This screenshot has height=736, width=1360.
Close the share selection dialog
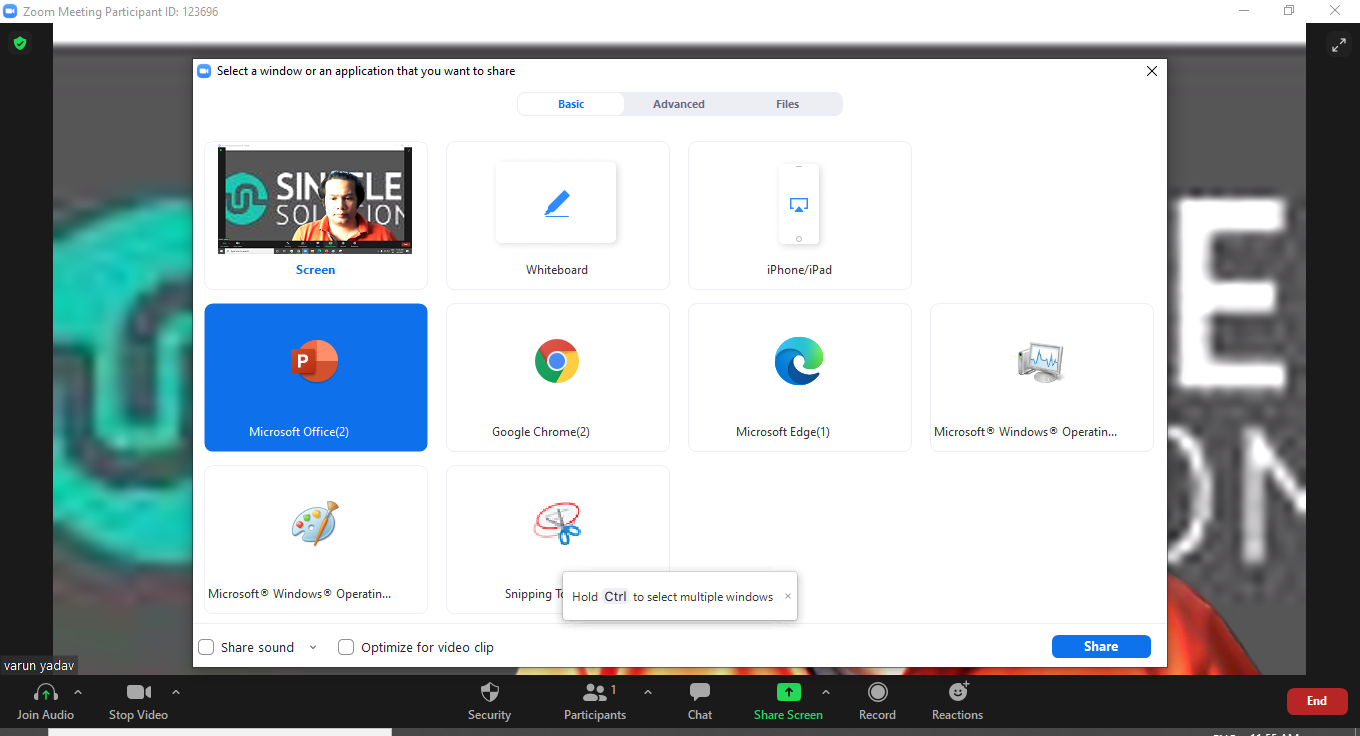tap(1152, 71)
